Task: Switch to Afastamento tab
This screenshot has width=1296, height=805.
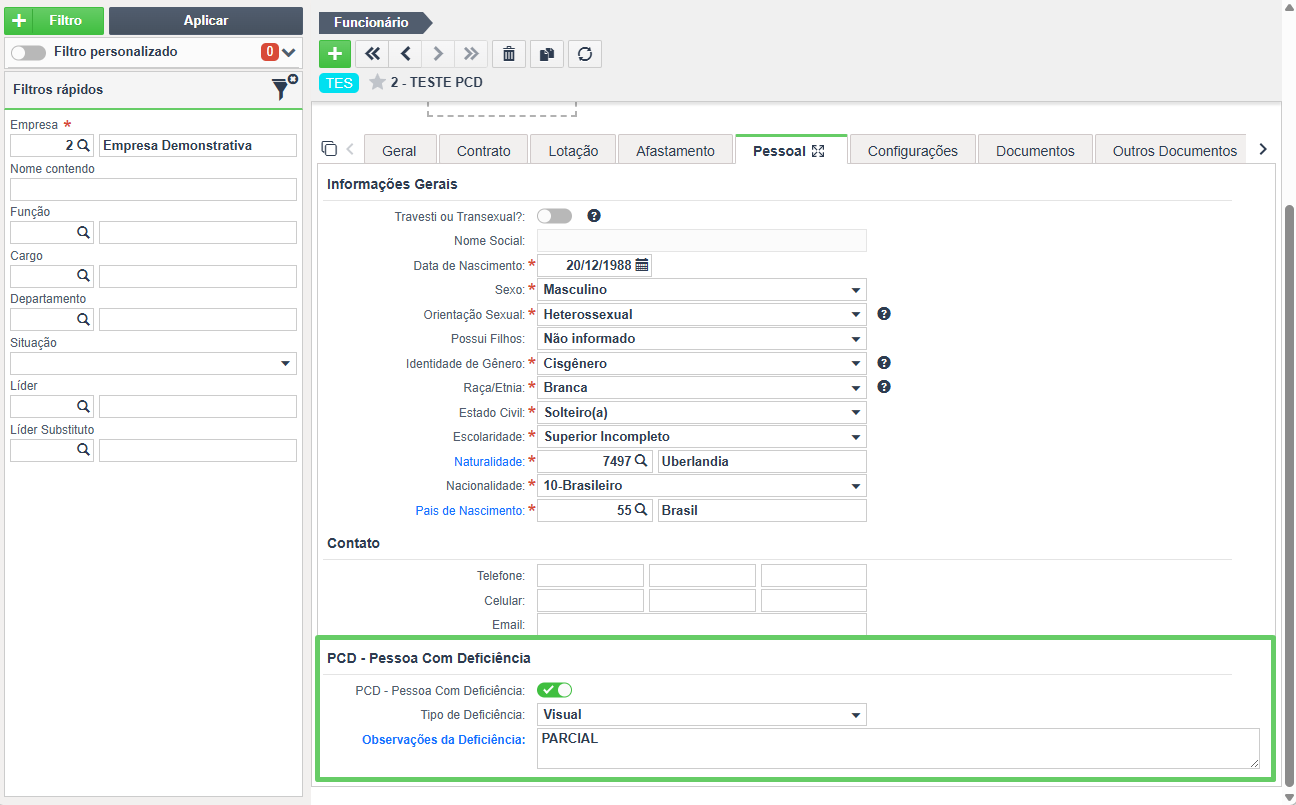Action: pyautogui.click(x=675, y=150)
